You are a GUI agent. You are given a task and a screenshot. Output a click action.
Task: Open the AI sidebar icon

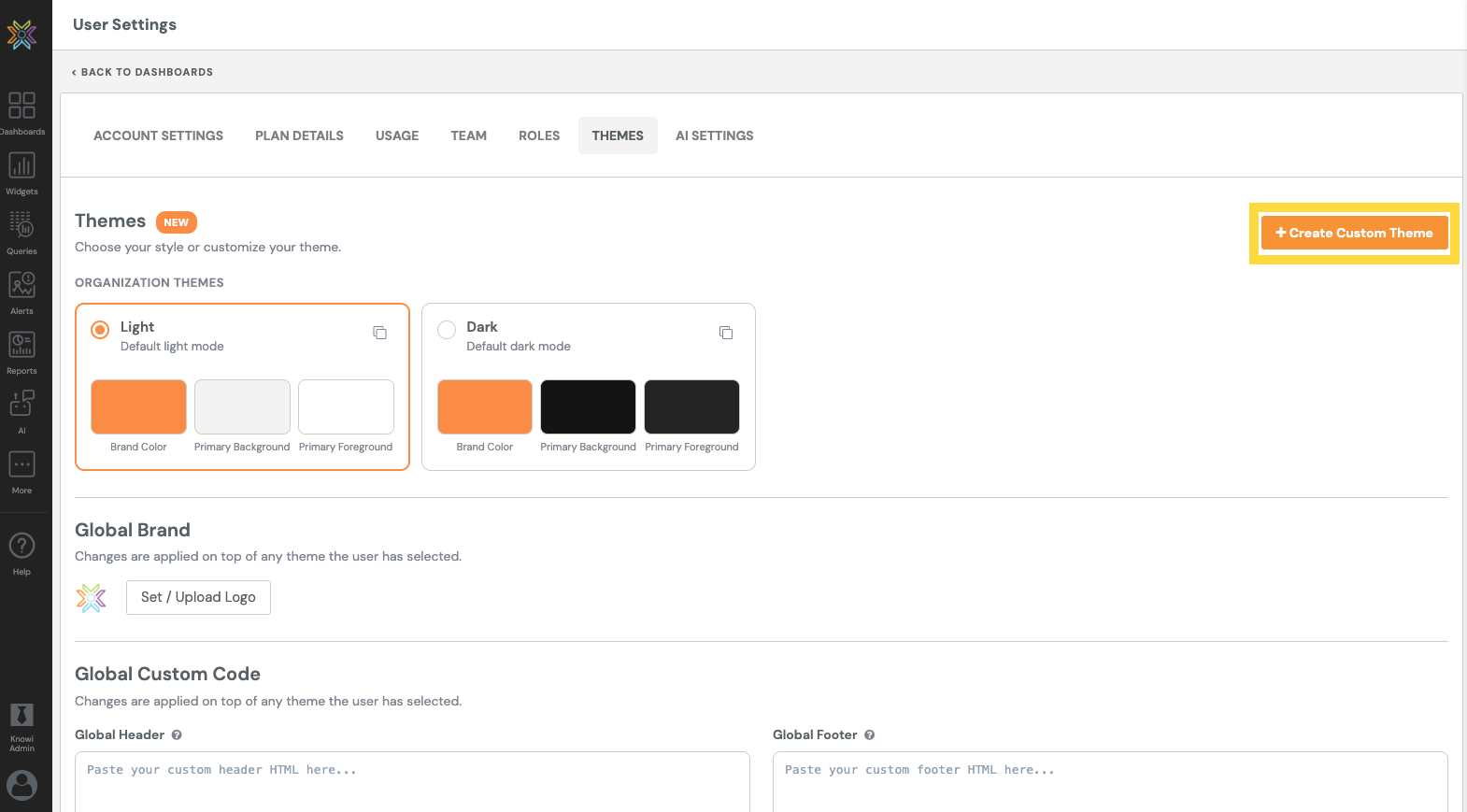point(21,405)
